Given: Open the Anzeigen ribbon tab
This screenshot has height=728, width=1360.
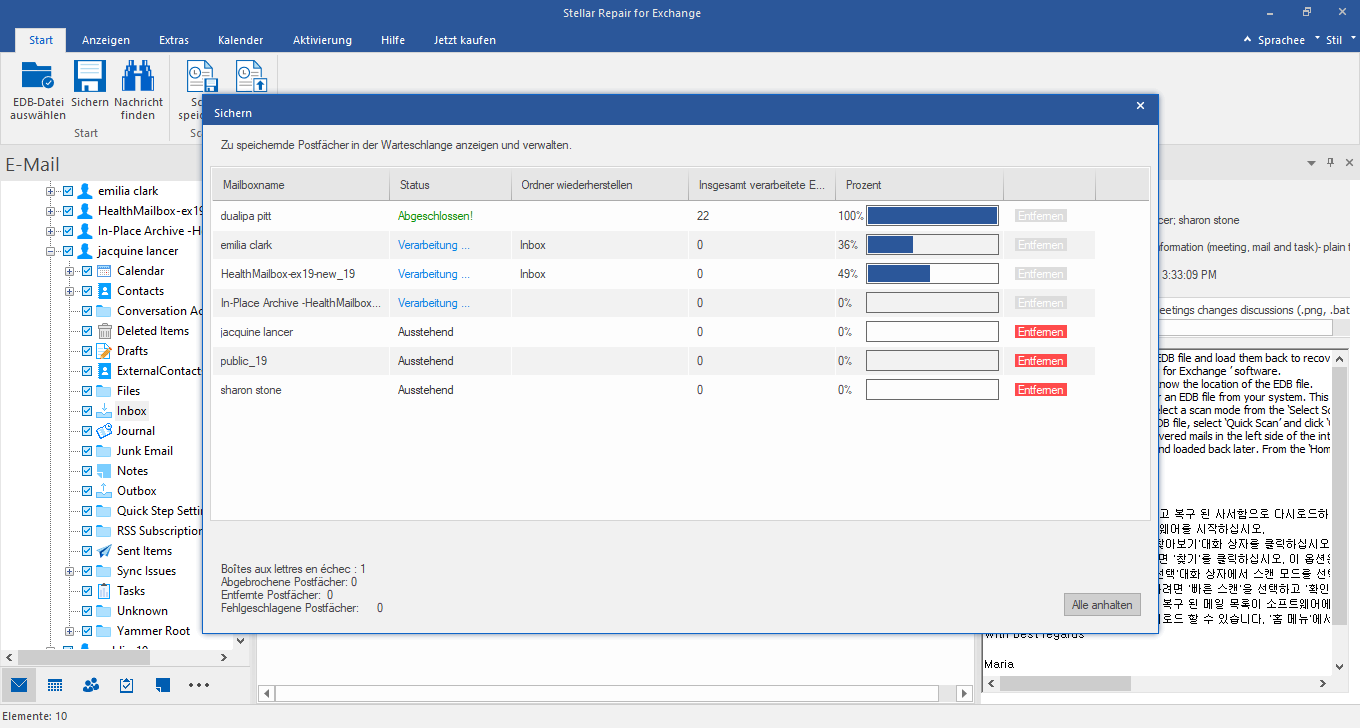Looking at the screenshot, I should (106, 40).
